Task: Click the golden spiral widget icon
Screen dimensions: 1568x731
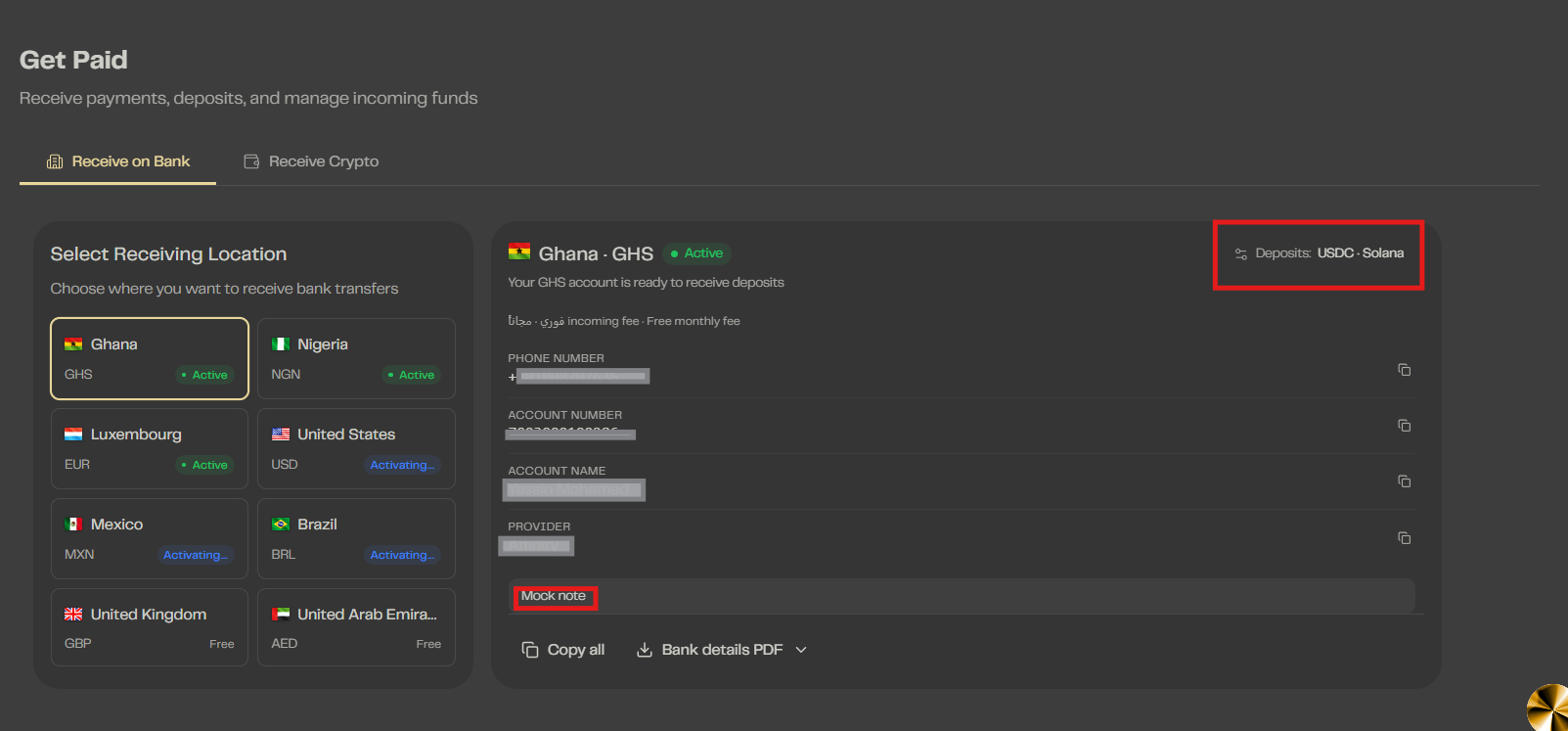Action: tap(1548, 708)
